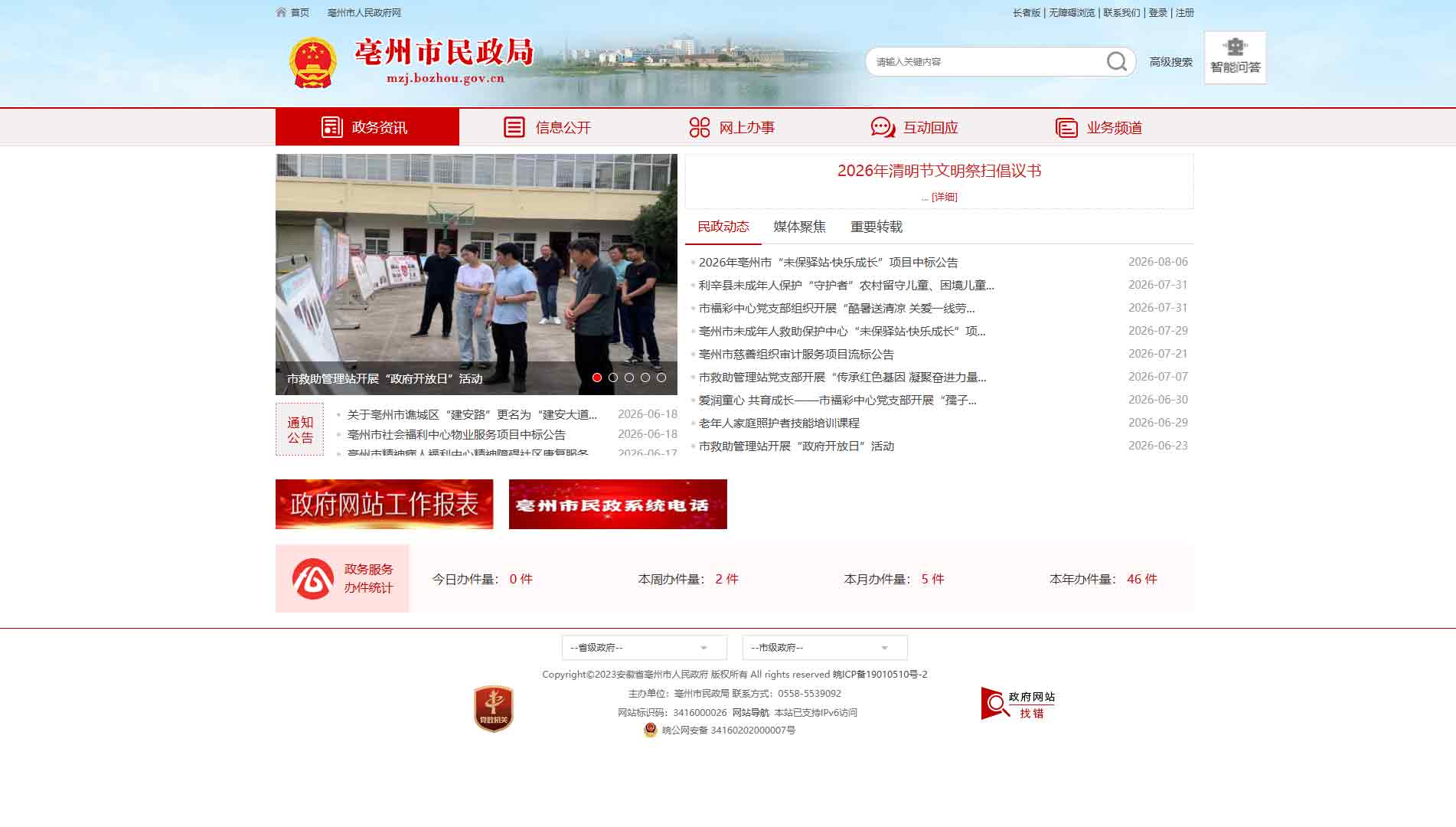Click the 业务频道 newspaper icon

tap(1066, 127)
